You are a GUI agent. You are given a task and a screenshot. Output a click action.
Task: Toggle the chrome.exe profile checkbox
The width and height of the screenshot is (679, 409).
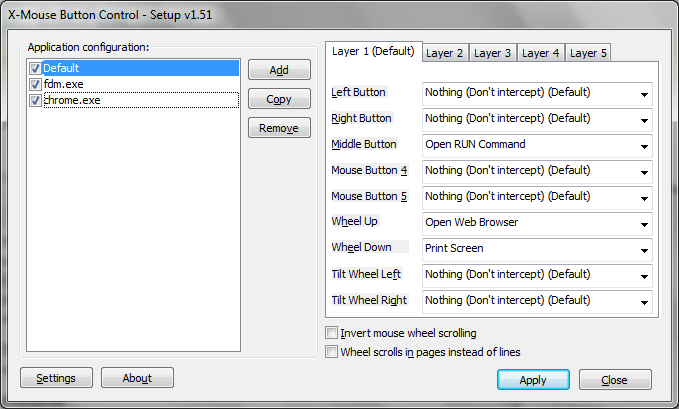click(x=36, y=101)
